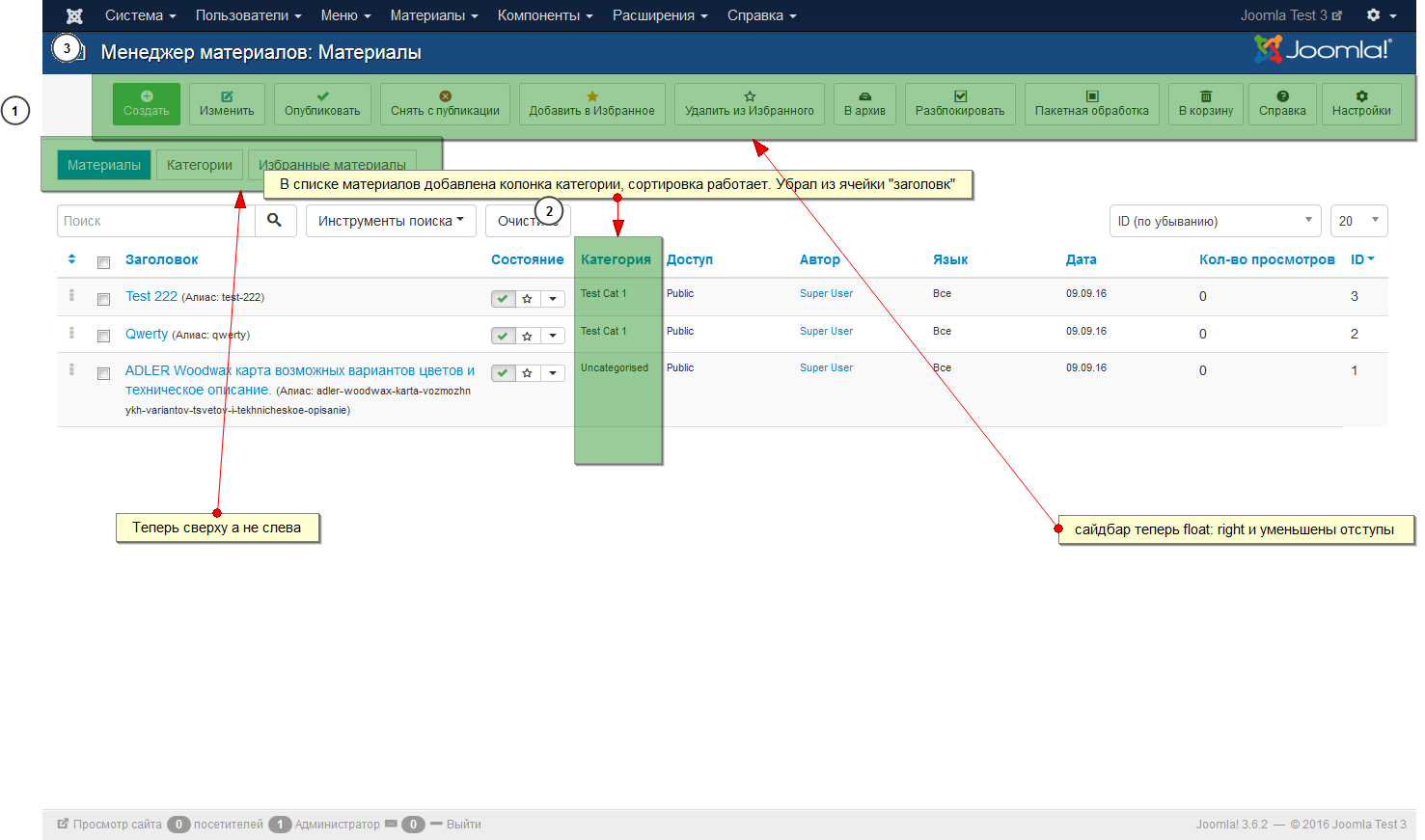Expand the list limit dropdown showing 20
1425x840 pixels.
(1357, 221)
